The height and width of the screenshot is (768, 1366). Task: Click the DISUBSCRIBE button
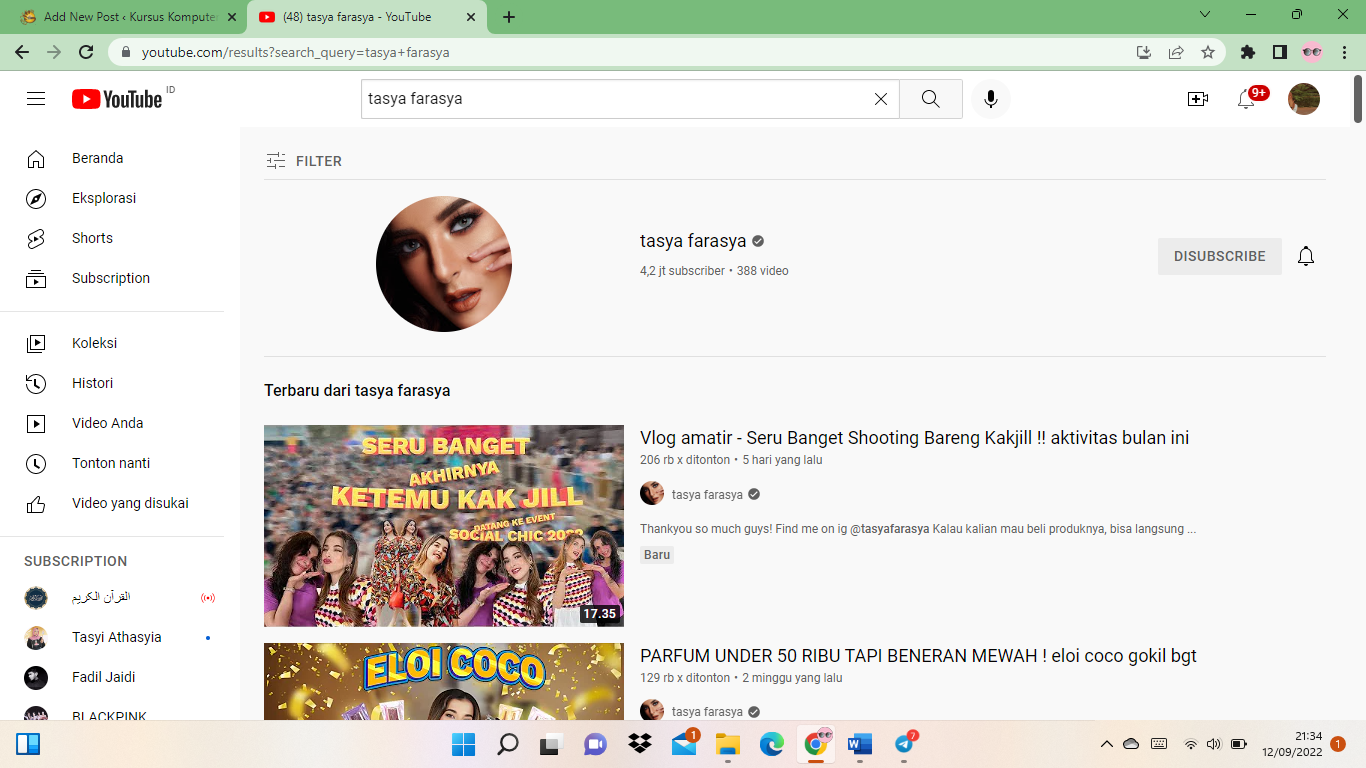click(x=1220, y=256)
